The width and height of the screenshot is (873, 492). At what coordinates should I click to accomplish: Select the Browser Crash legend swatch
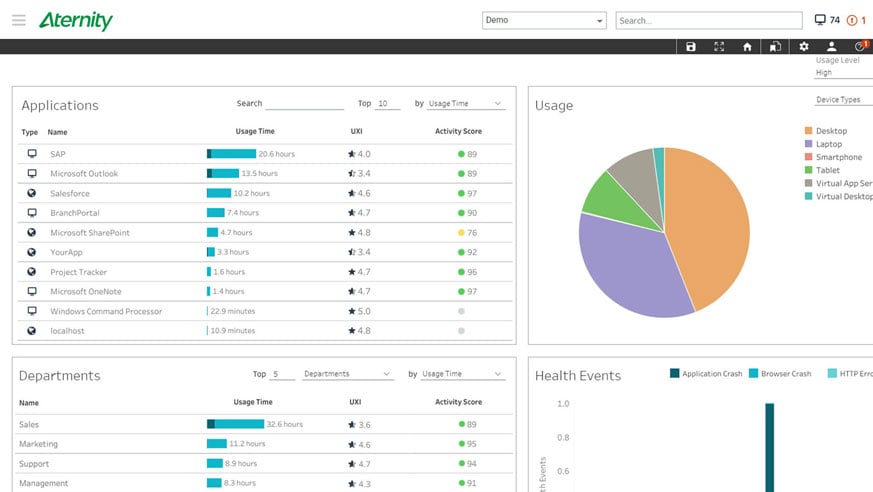coord(753,373)
